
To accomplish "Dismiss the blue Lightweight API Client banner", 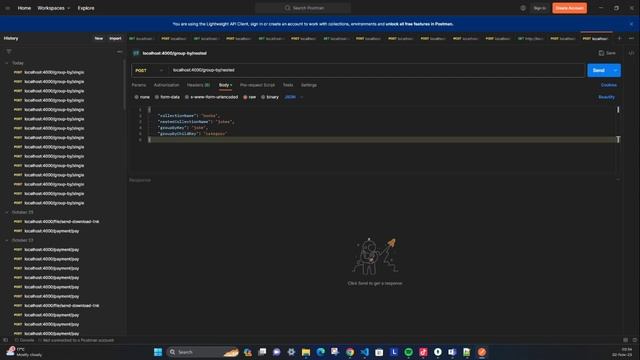I will pos(631,24).
